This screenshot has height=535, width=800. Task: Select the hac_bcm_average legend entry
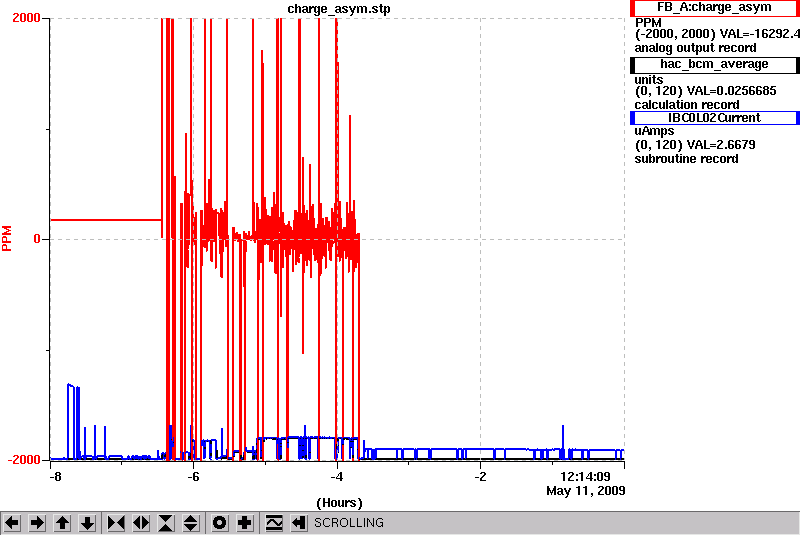715,64
